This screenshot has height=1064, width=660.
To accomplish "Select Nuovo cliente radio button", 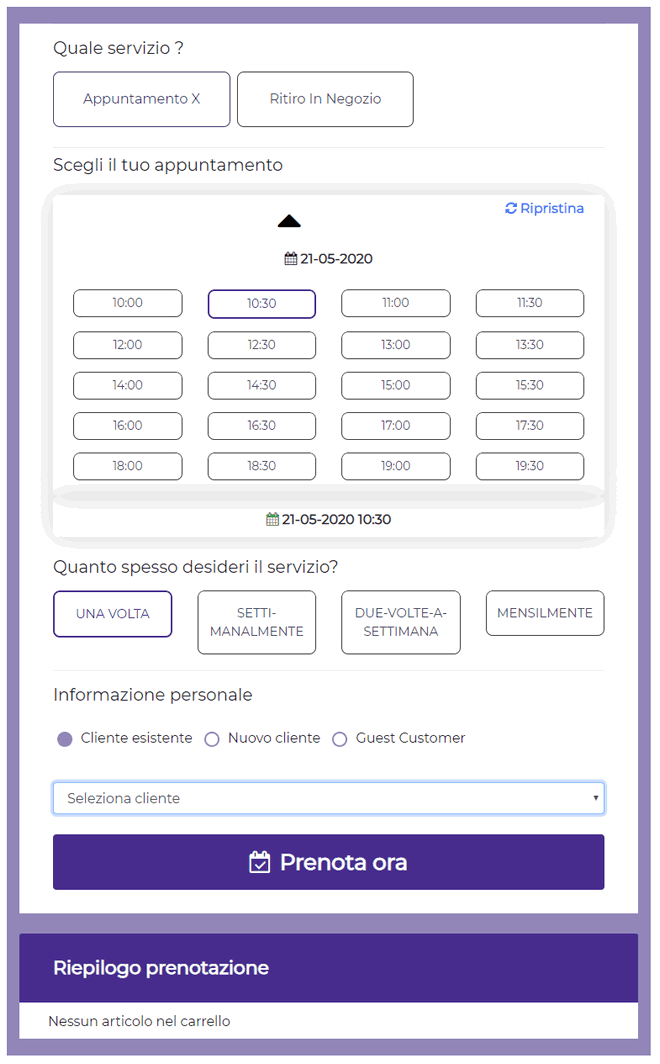I will coord(212,739).
